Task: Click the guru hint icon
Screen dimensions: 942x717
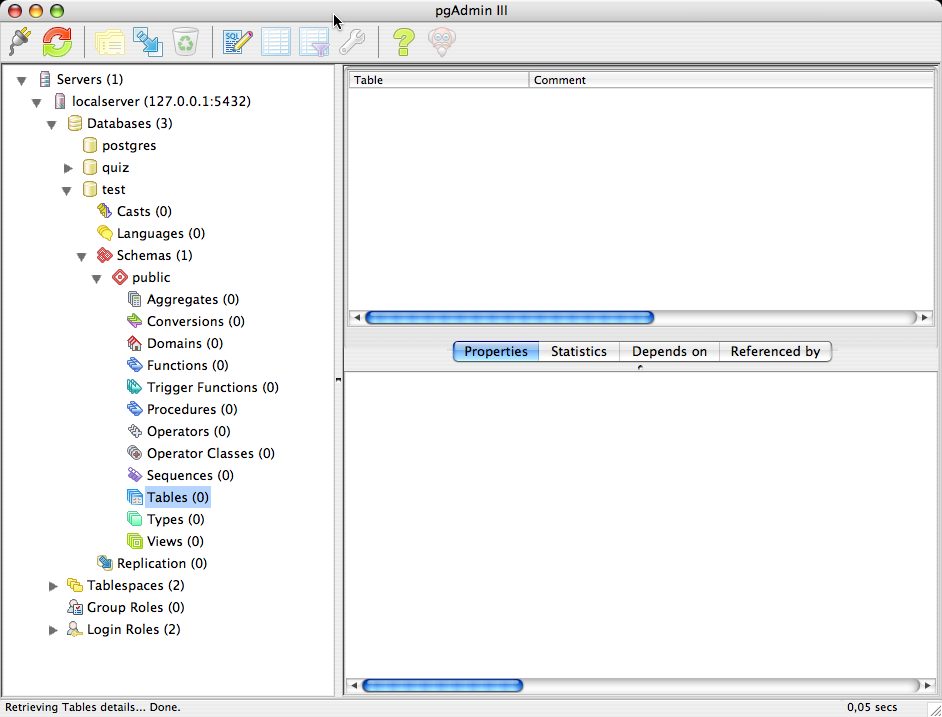Action: tap(441, 42)
